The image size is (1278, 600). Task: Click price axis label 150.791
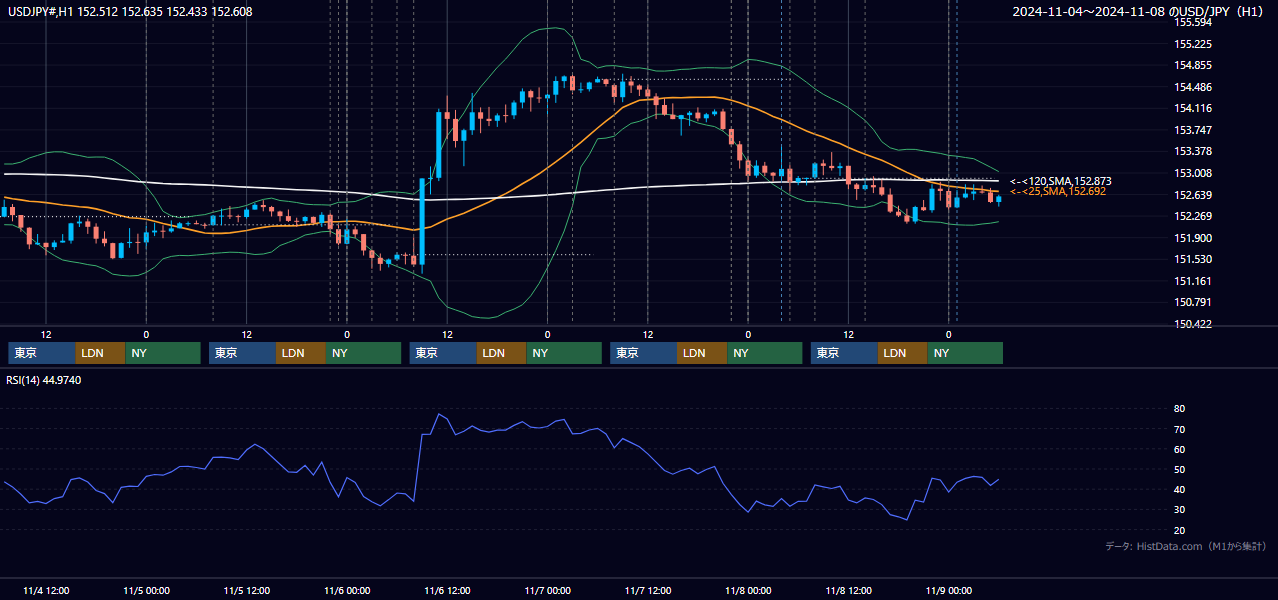tap(1192, 302)
